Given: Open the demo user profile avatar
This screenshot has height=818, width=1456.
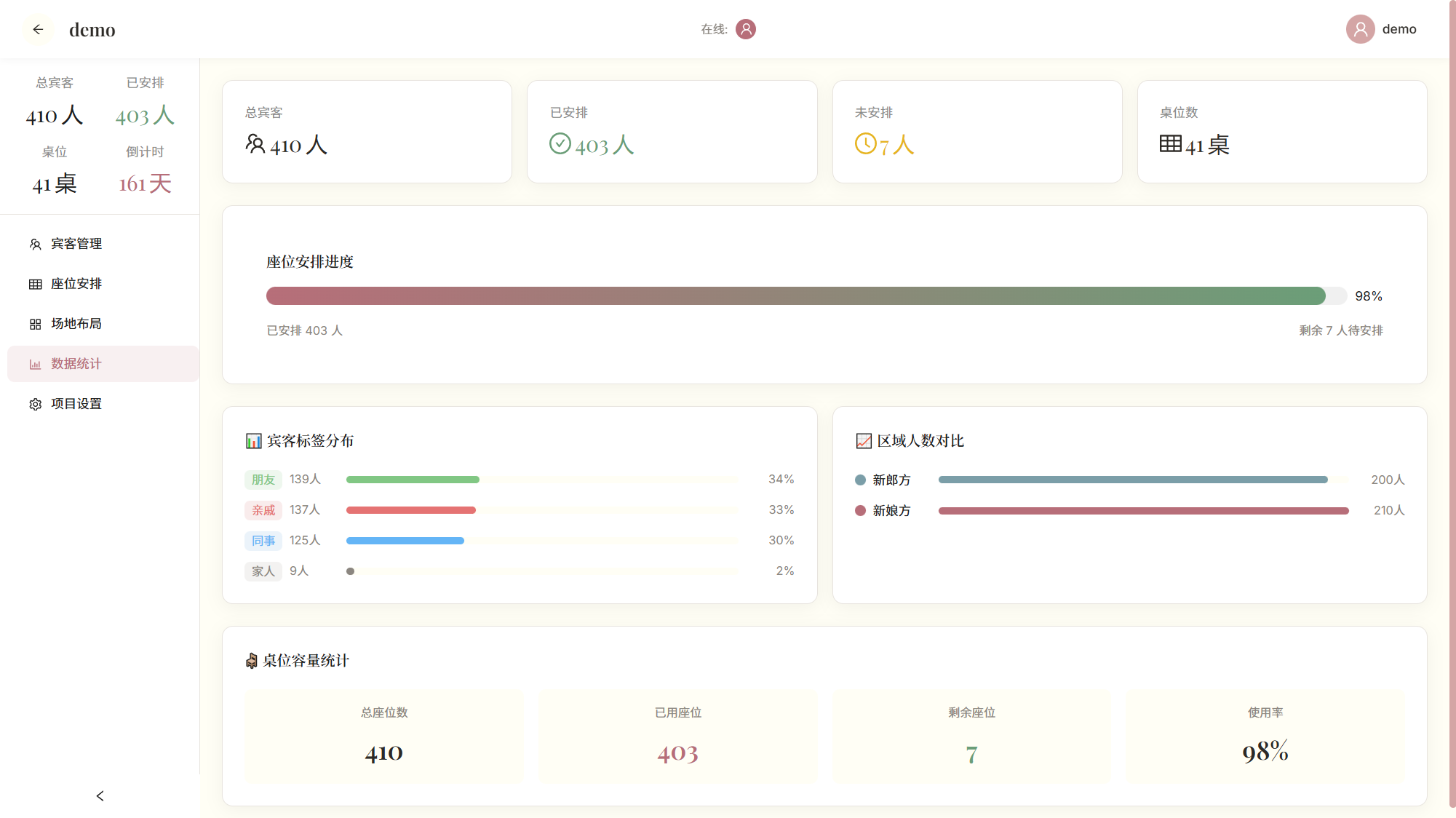Looking at the screenshot, I should tap(1360, 29).
